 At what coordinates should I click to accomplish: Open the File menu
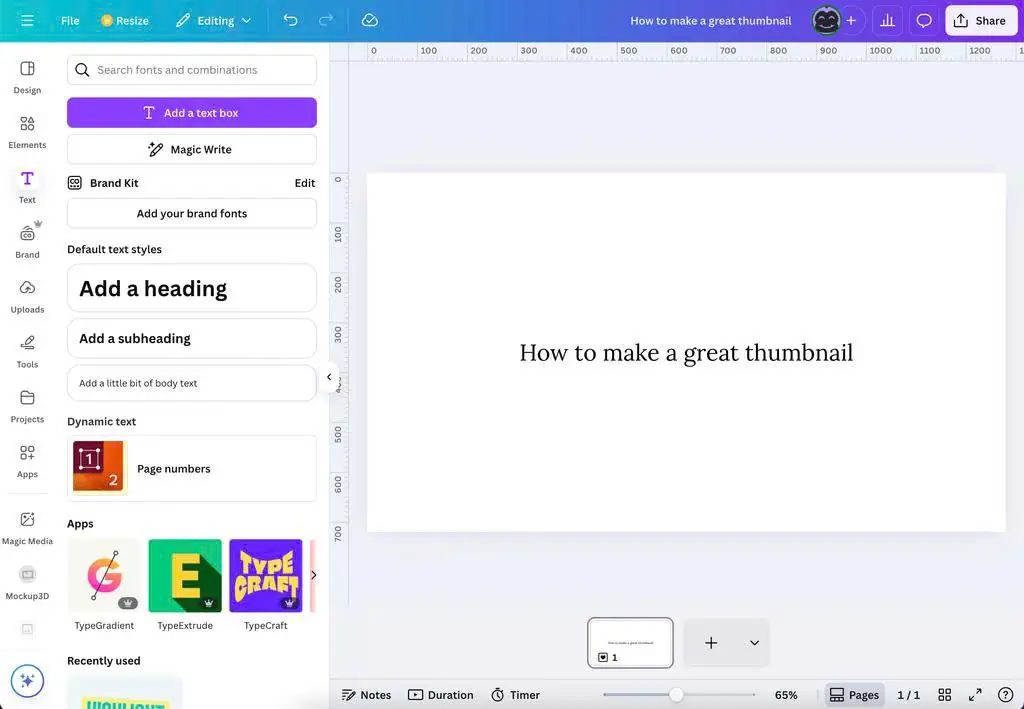pos(70,20)
